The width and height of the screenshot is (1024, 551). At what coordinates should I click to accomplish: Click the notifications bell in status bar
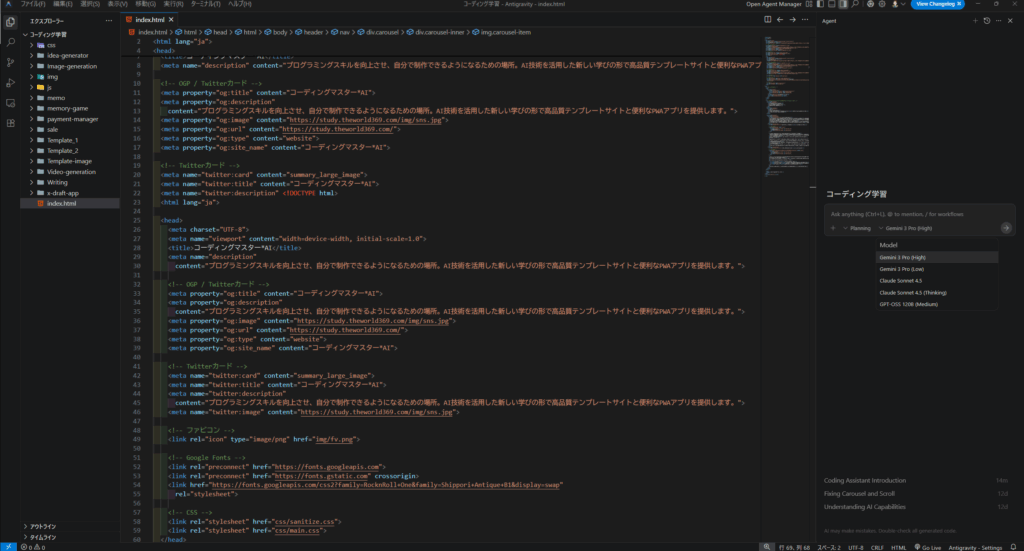1013,546
